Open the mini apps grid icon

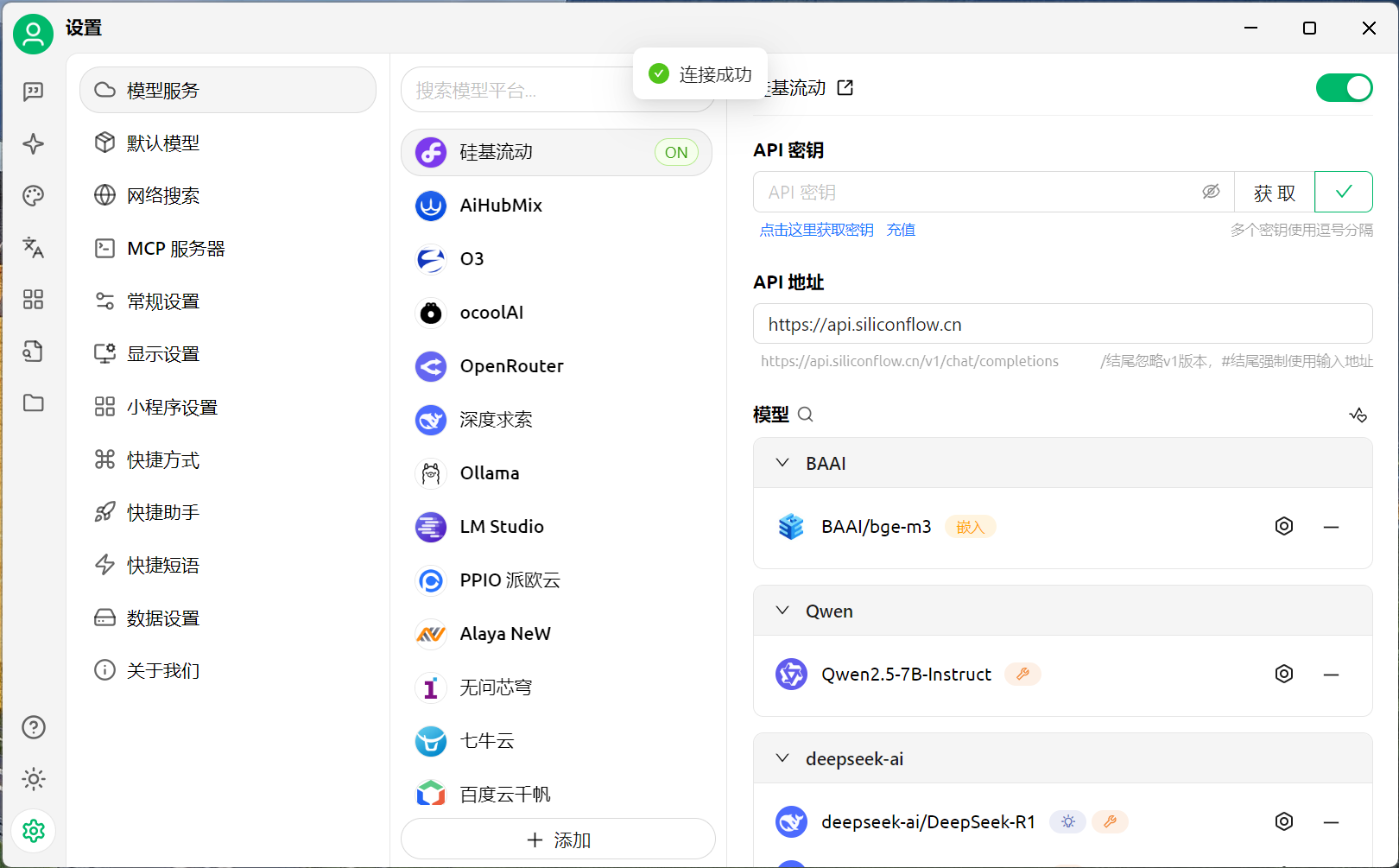point(33,300)
